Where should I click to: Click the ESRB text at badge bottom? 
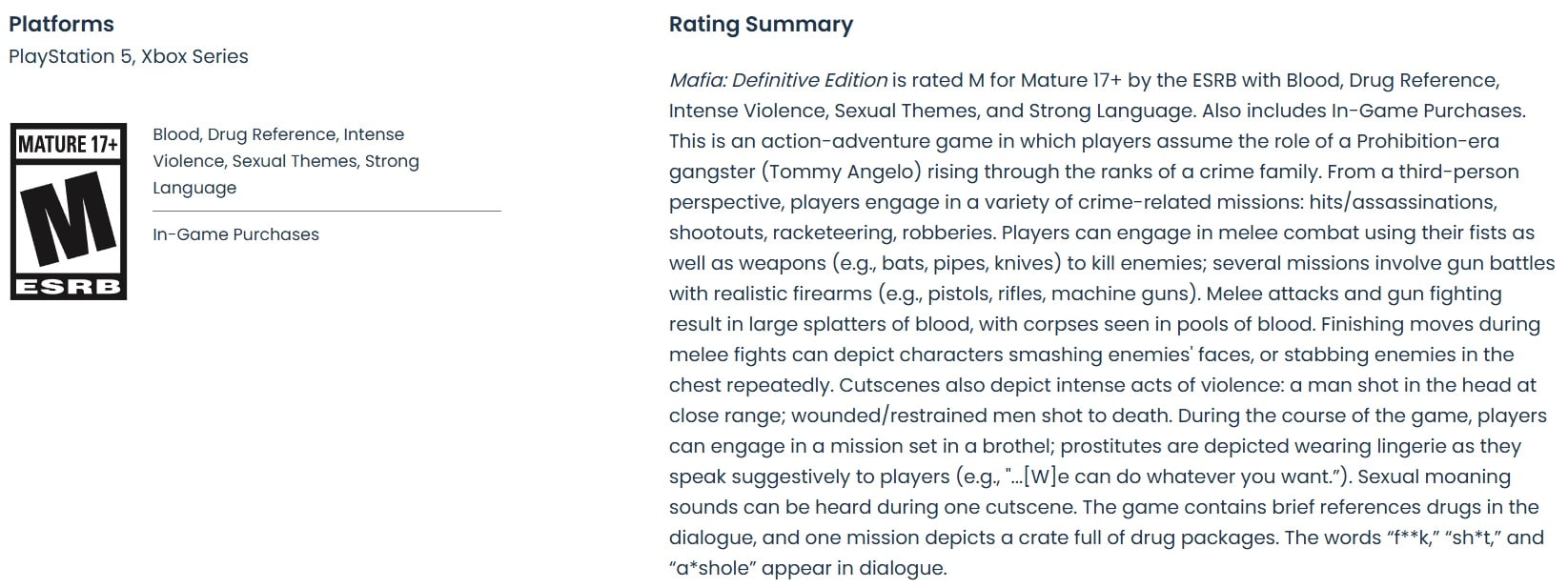69,286
